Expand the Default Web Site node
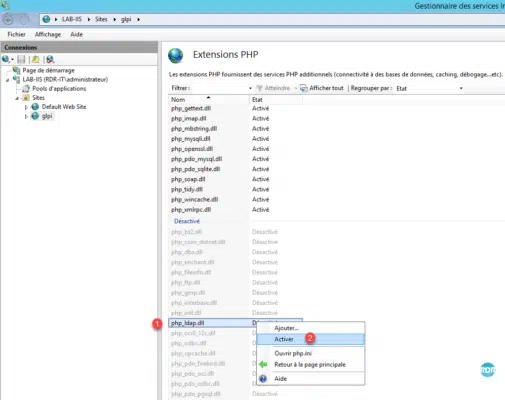Viewport: 505px width, 400px height. pyautogui.click(x=26, y=107)
